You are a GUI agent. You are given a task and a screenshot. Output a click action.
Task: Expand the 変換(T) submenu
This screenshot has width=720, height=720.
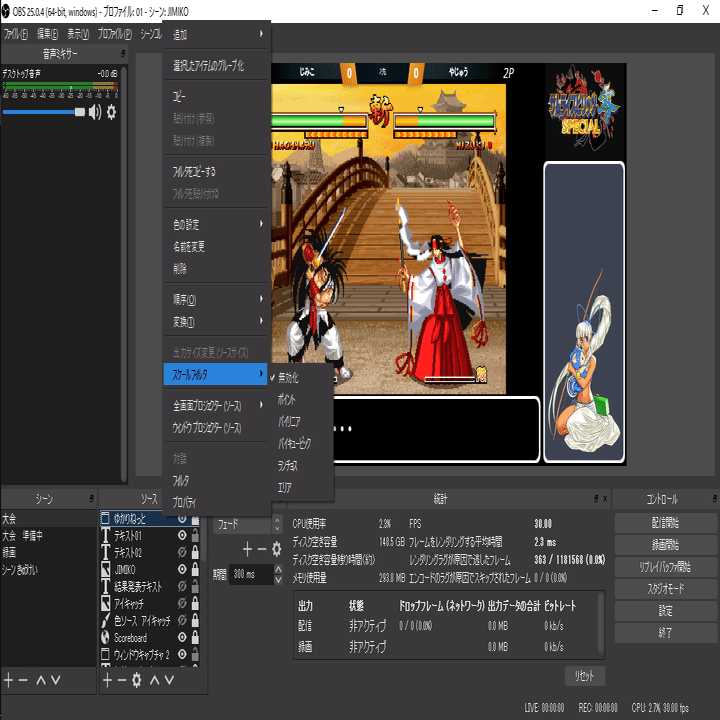[x=216, y=321]
